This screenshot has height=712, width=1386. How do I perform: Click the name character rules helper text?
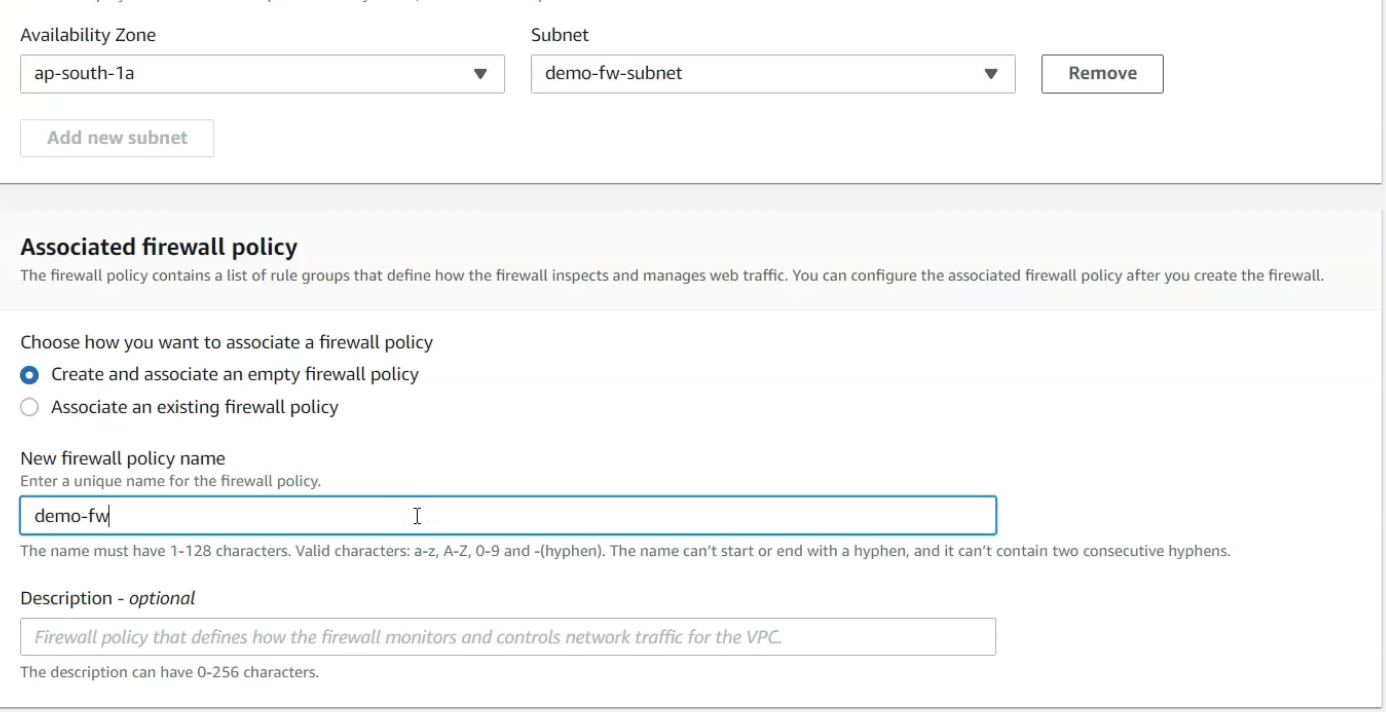click(625, 551)
